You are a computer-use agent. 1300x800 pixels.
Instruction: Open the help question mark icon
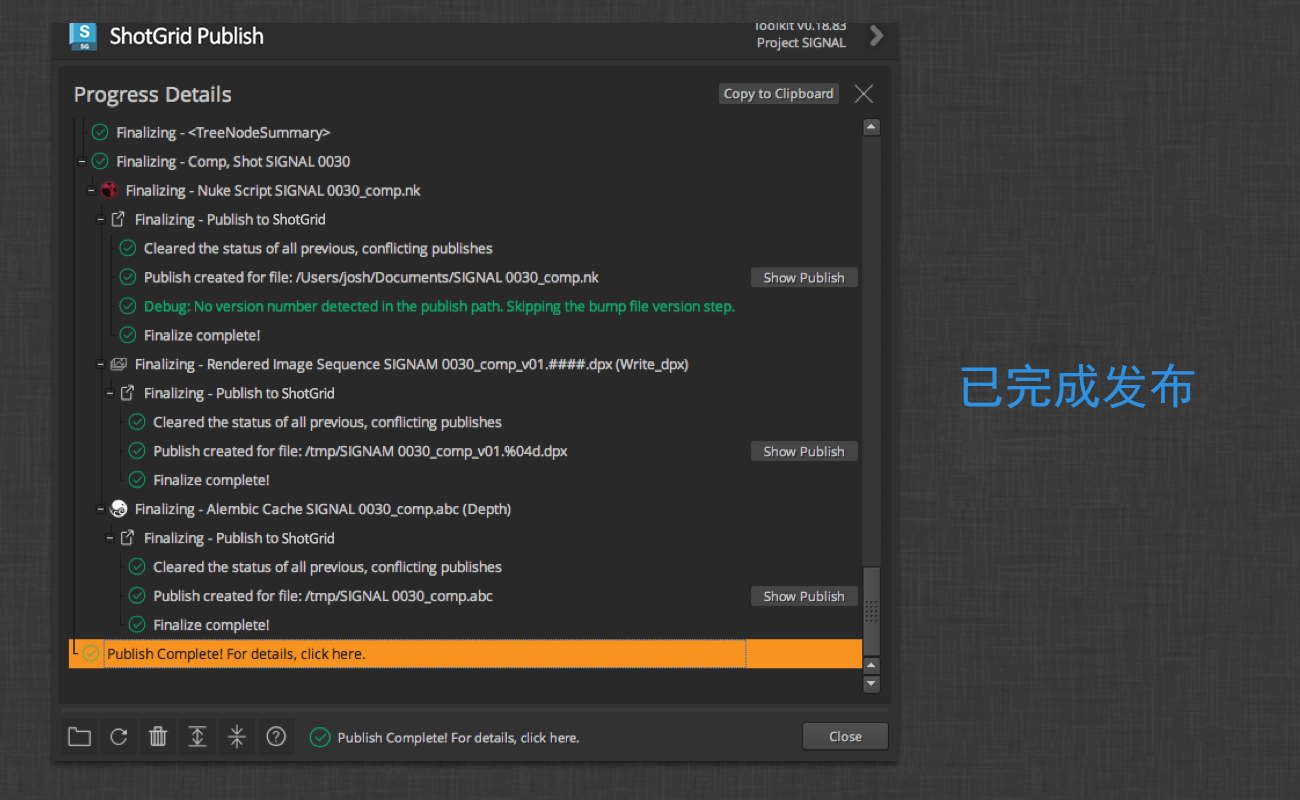(x=276, y=737)
